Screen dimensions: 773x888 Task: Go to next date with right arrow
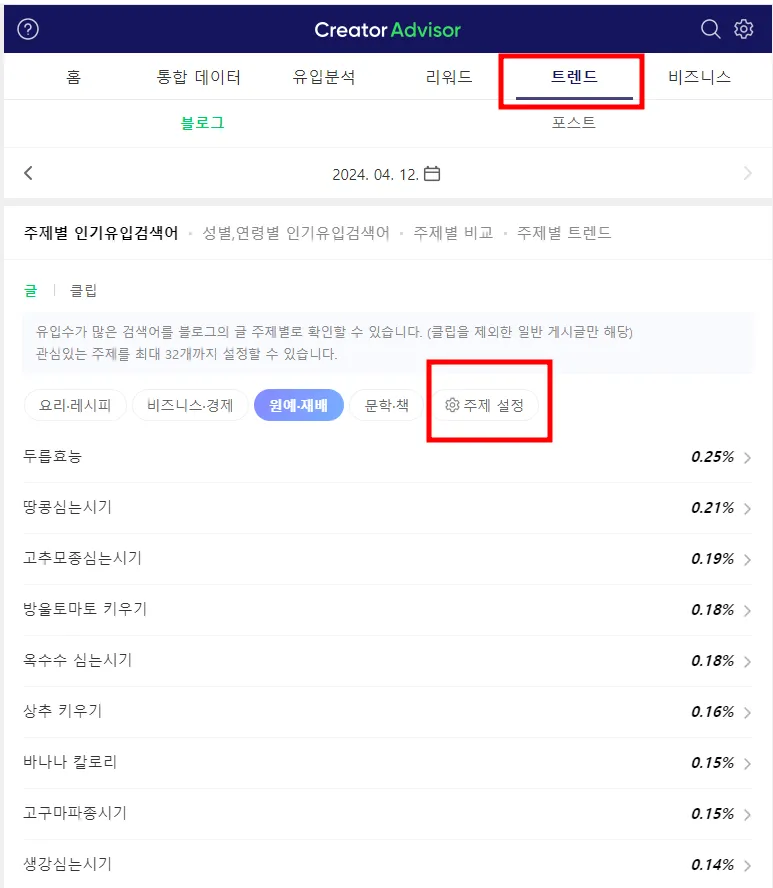click(x=747, y=173)
